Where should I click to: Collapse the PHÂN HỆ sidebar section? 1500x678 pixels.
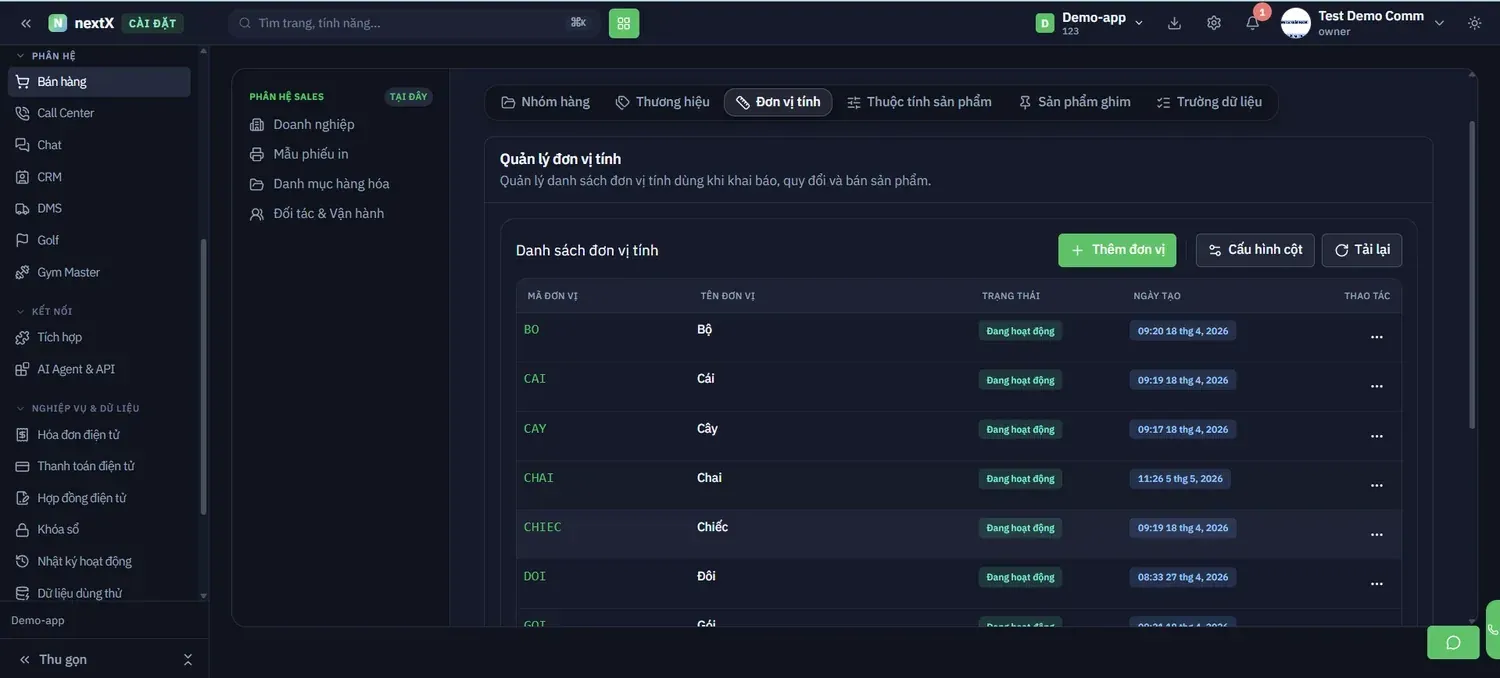(x=45, y=56)
